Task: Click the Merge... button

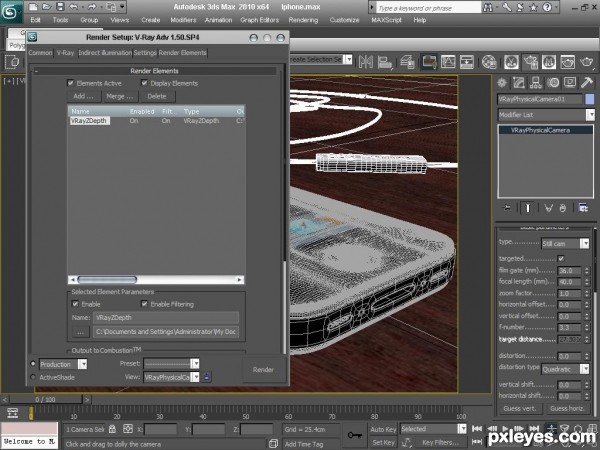Action: click(120, 96)
